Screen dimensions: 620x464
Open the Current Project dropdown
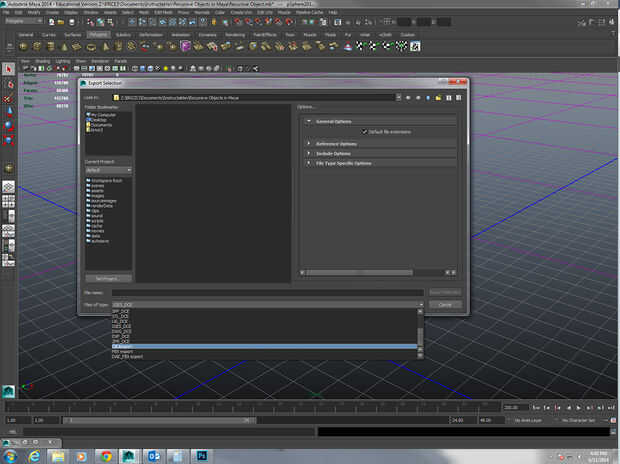pos(107,169)
